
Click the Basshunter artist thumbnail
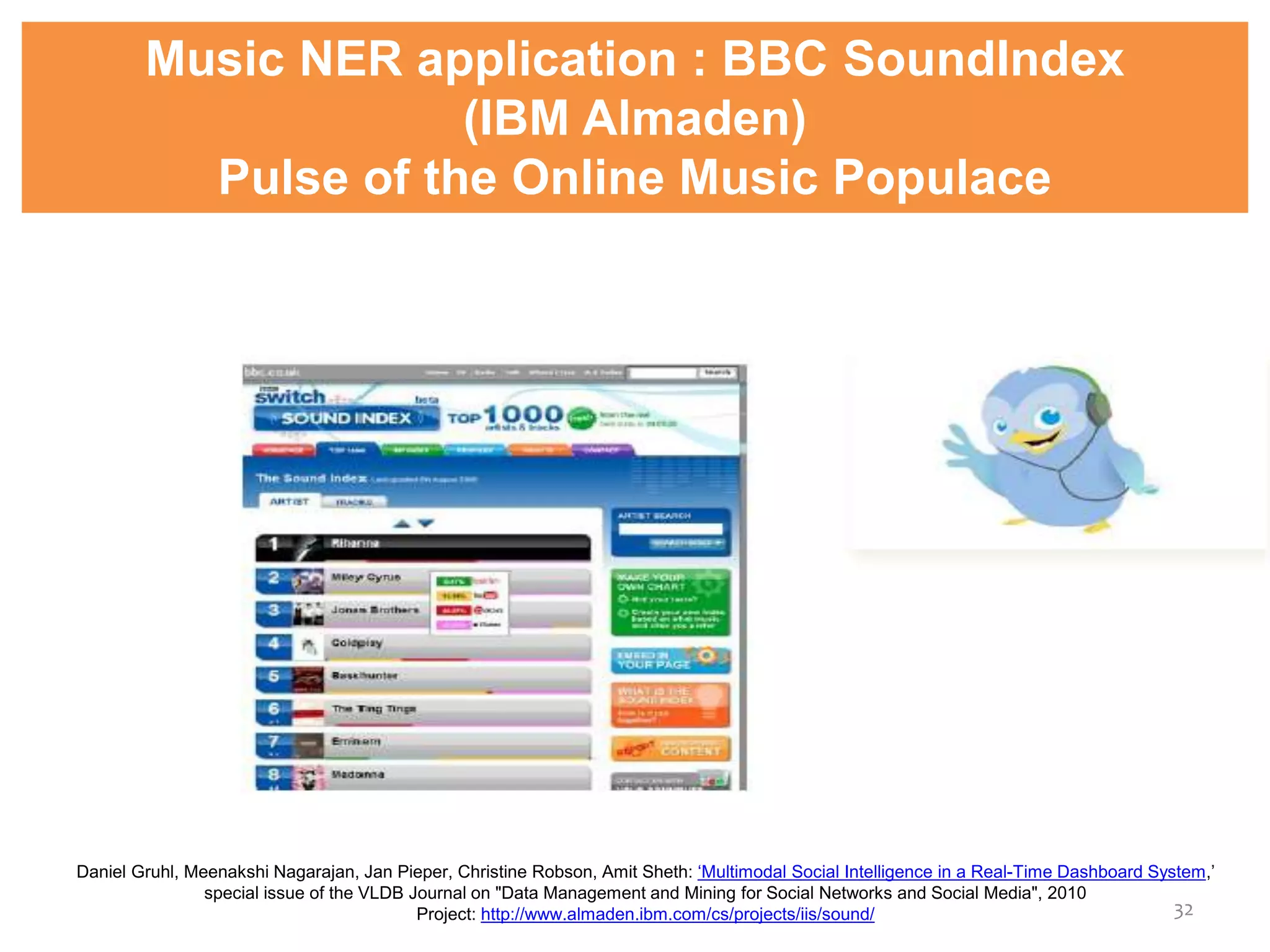(x=308, y=680)
